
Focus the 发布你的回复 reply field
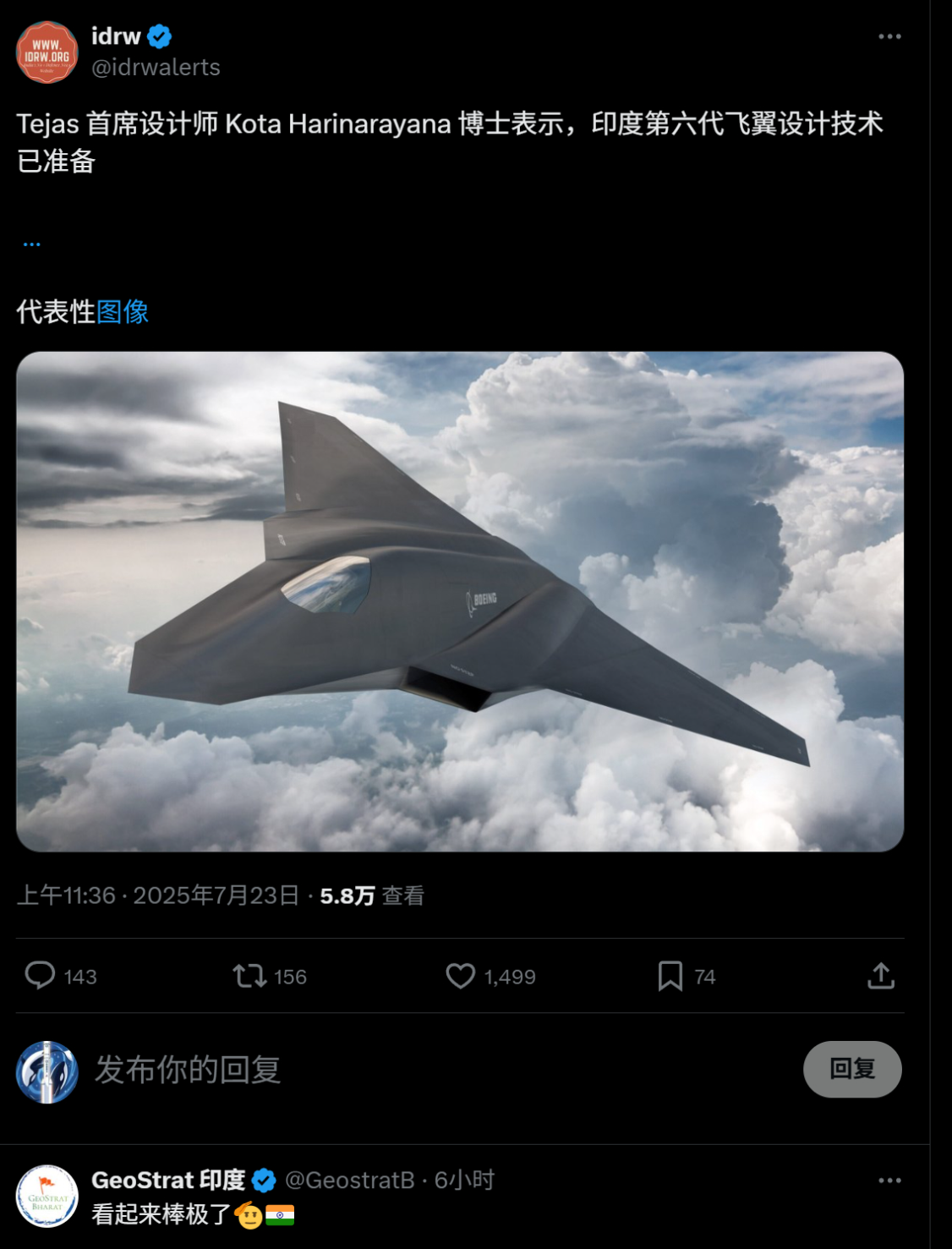point(440,1070)
